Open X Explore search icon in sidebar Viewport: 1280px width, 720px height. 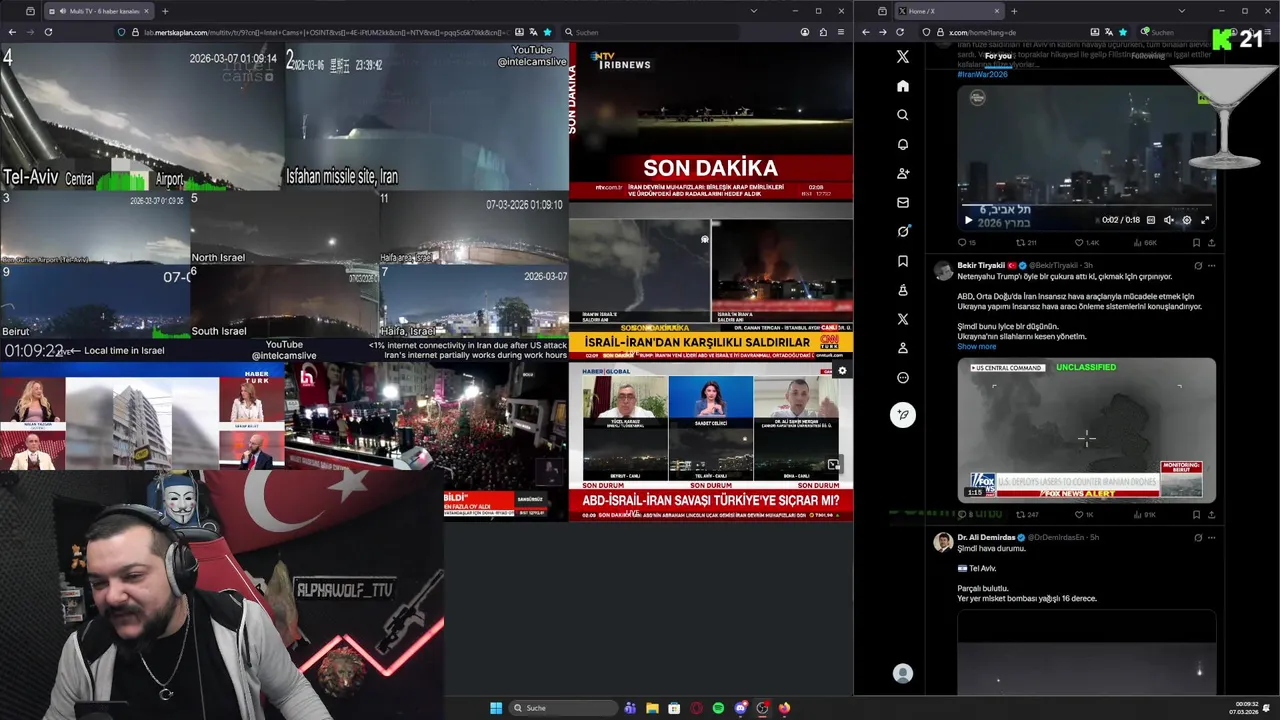point(903,115)
